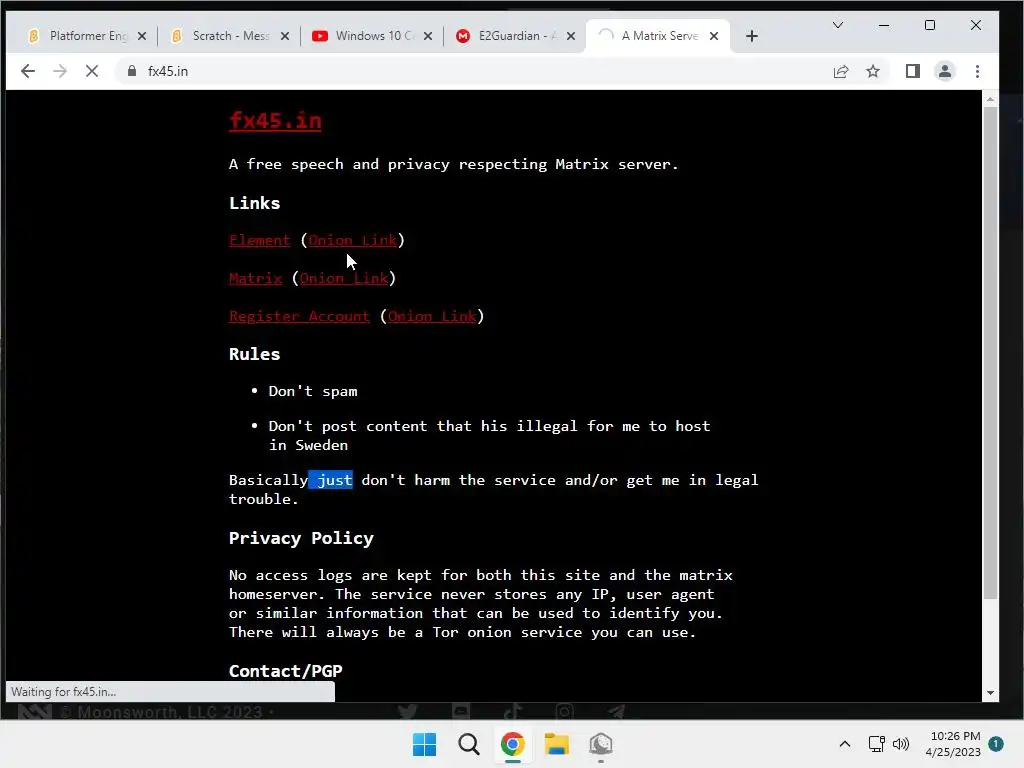1024x768 pixels.
Task: Open the Register Account link
Action: click(299, 316)
